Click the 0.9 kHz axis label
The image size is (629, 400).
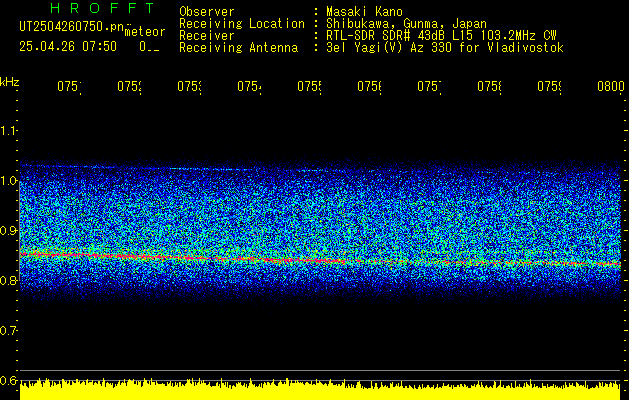pos(8,231)
